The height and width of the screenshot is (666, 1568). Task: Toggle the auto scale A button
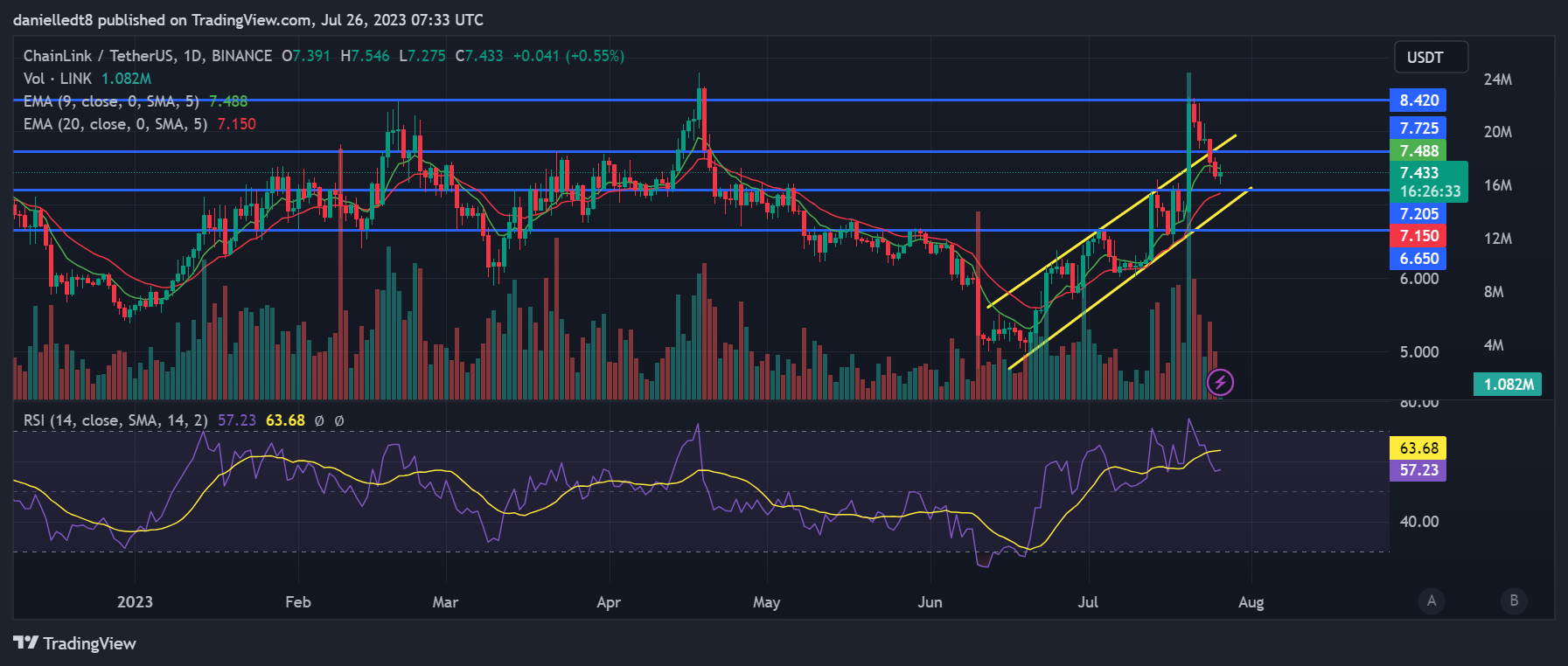pos(1432,600)
